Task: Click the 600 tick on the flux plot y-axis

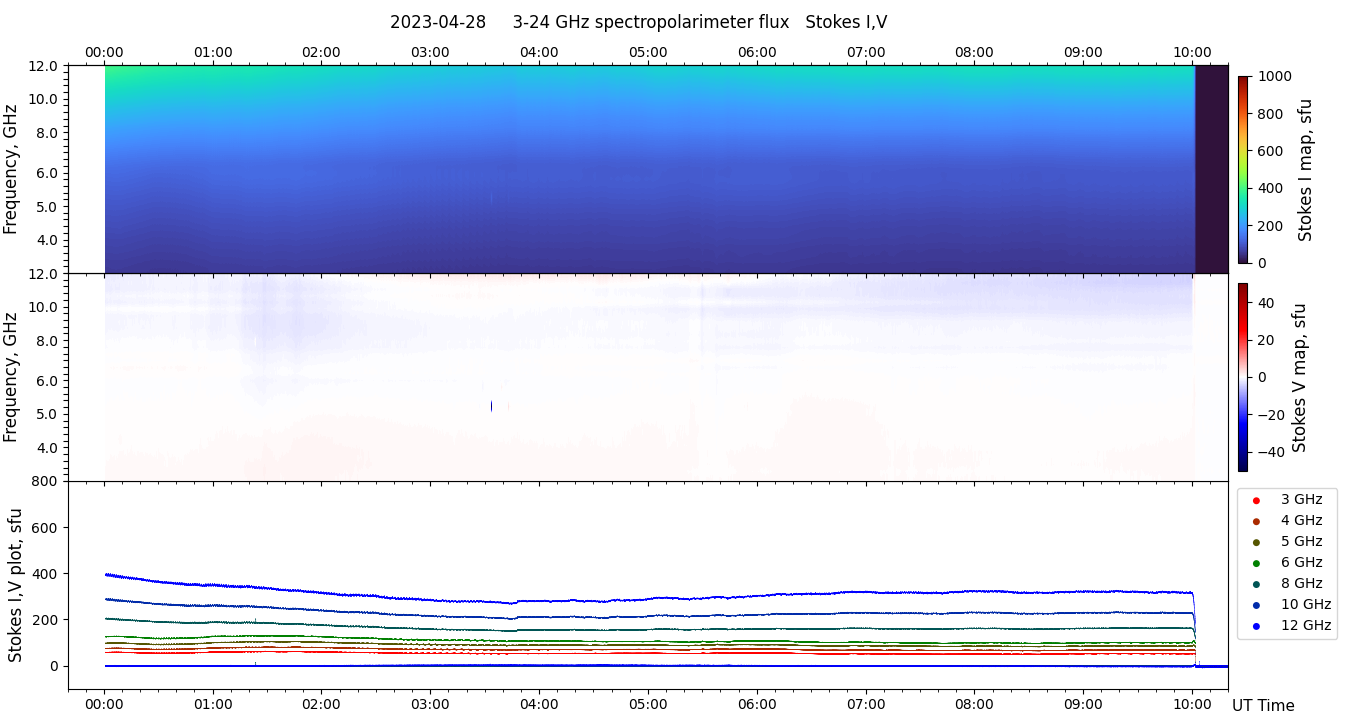Action: [46, 527]
